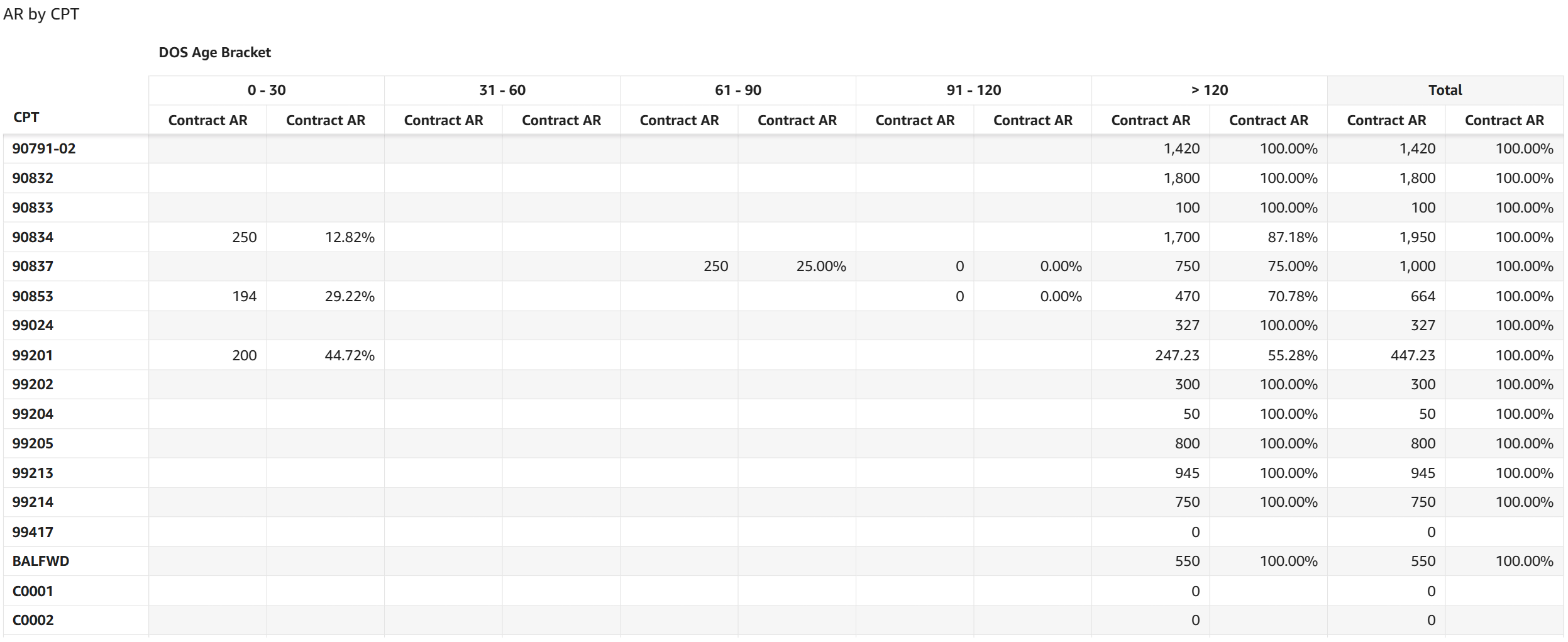Screen dimensions: 1568x642
Task: Select the "91 - 120" bracket header
Action: (x=974, y=90)
